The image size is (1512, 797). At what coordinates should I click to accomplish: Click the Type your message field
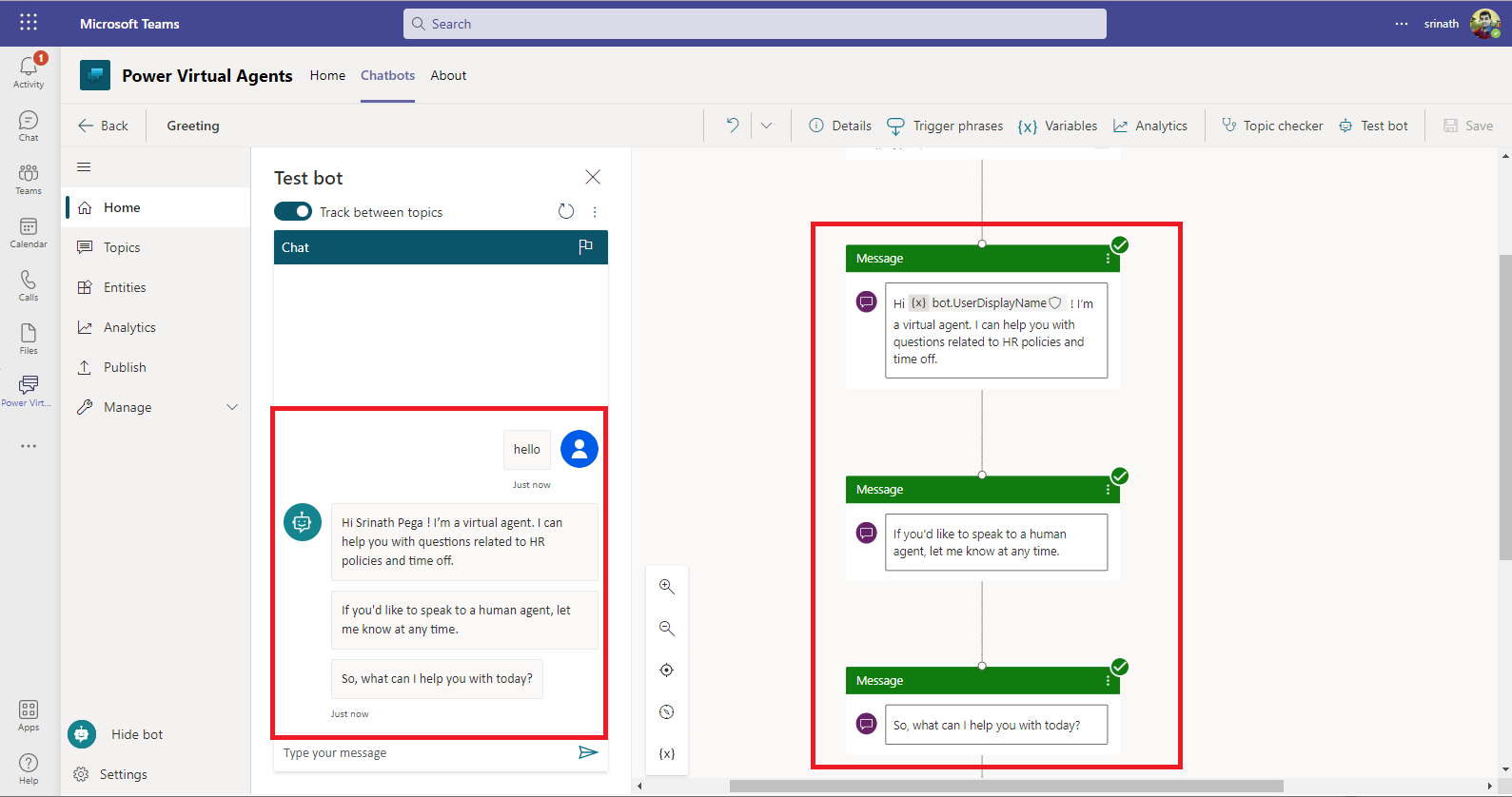(423, 753)
